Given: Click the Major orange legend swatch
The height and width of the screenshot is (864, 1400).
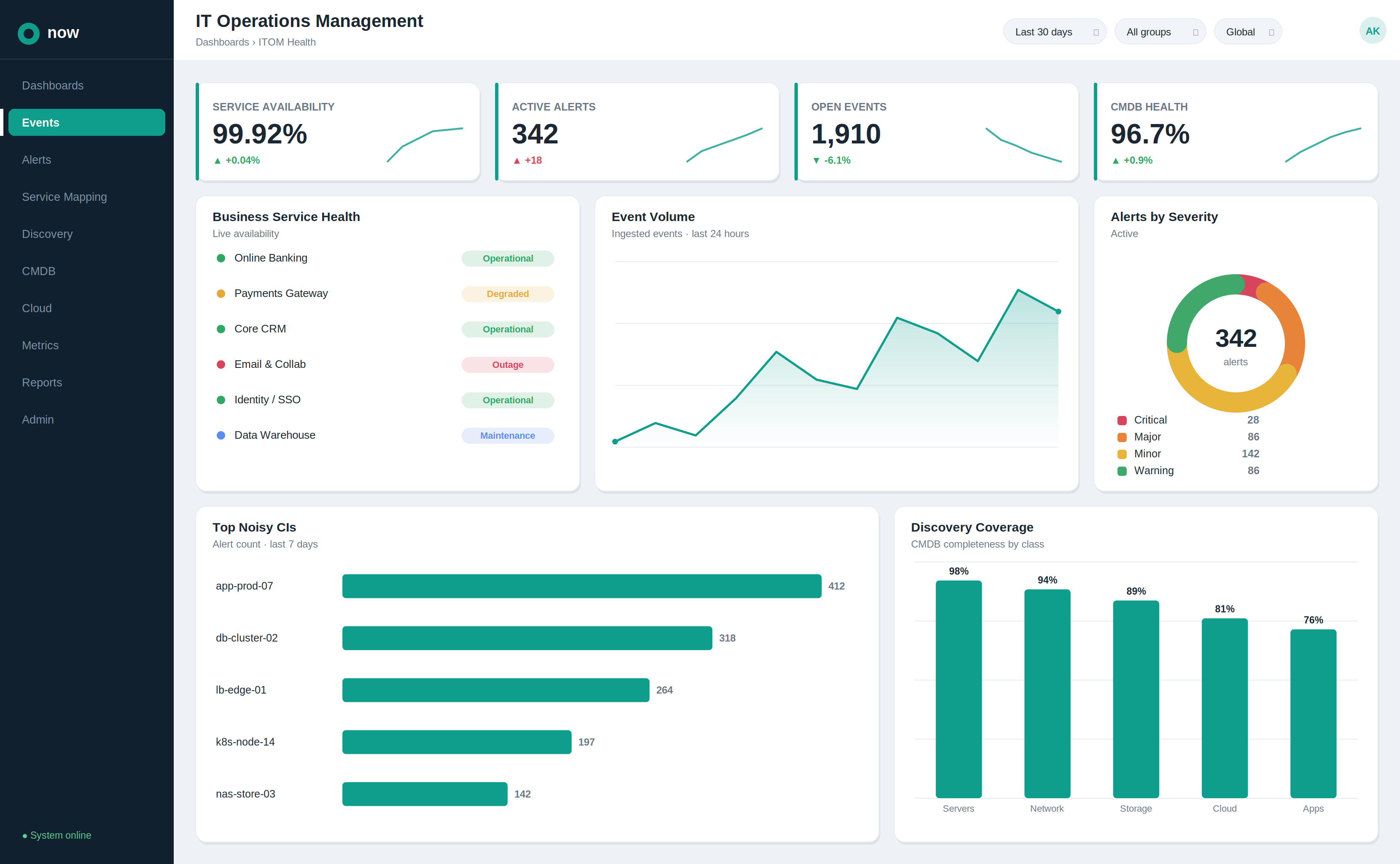Looking at the screenshot, I should tap(1122, 437).
